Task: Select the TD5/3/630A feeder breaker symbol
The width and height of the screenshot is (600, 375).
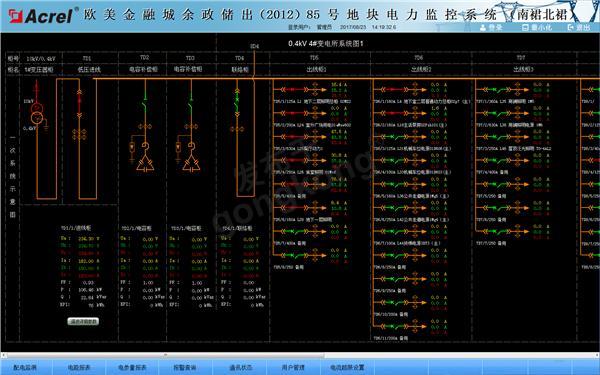Action: click(294, 137)
